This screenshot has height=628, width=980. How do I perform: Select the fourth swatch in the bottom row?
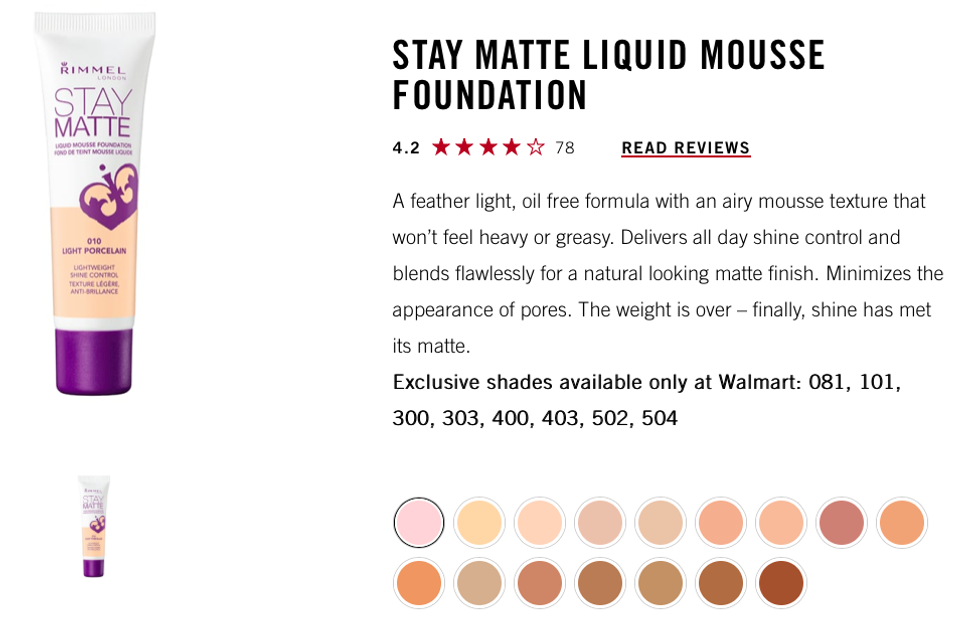600,583
